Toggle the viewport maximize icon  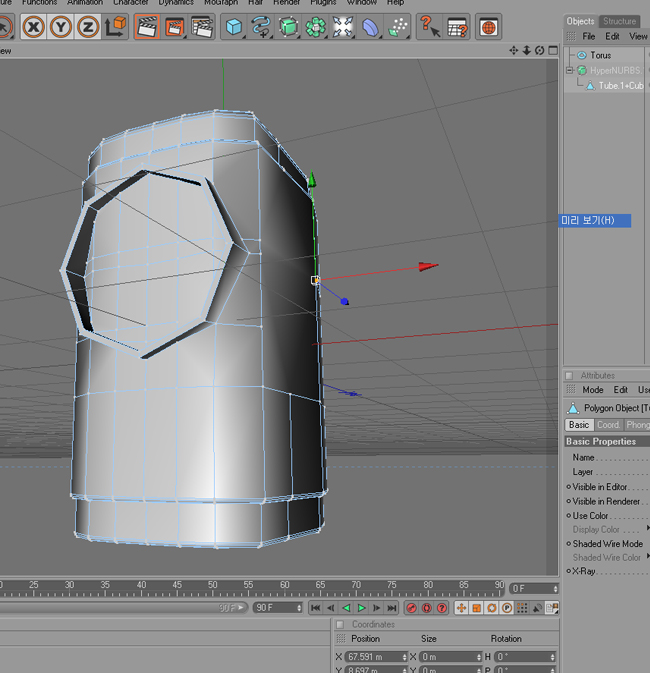pos(553,51)
